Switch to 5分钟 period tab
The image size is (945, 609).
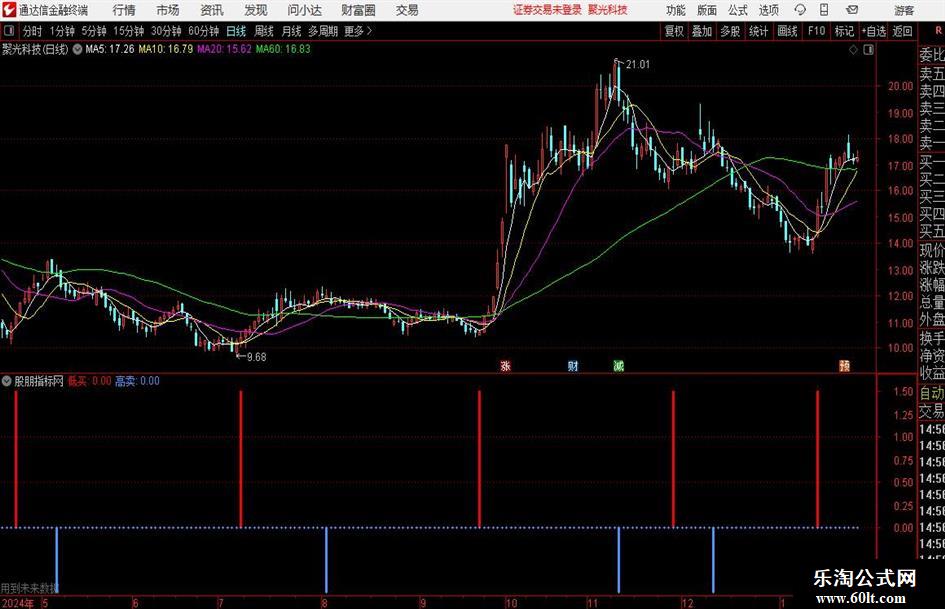tap(94, 31)
